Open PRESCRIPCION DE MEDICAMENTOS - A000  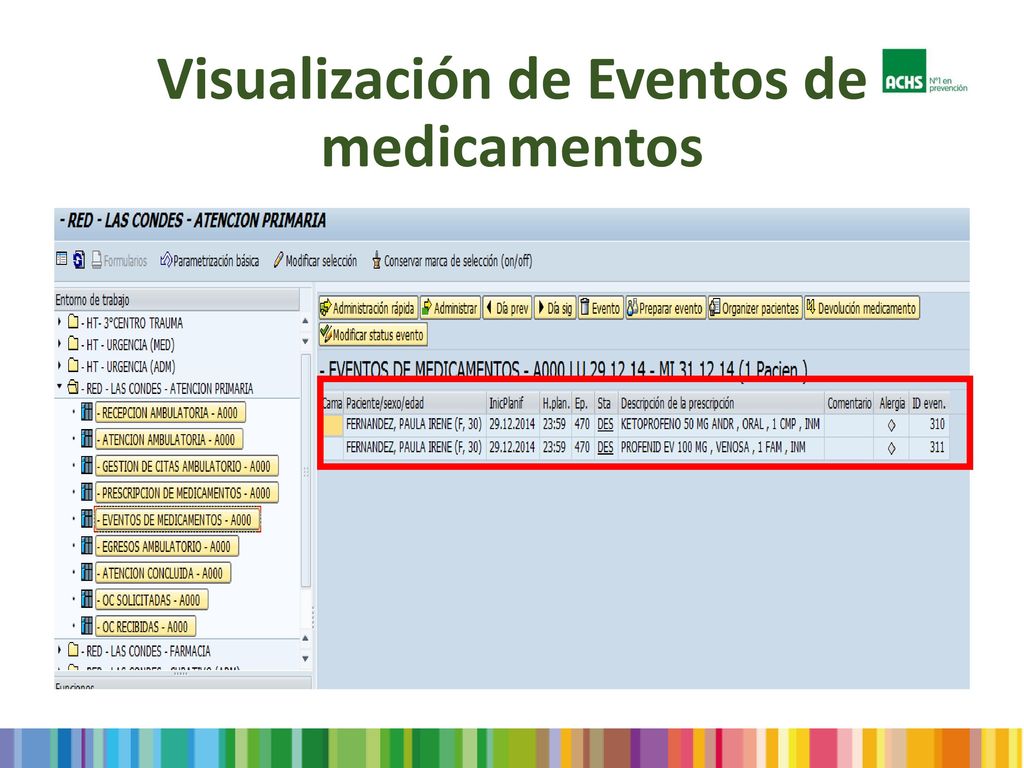[187, 493]
